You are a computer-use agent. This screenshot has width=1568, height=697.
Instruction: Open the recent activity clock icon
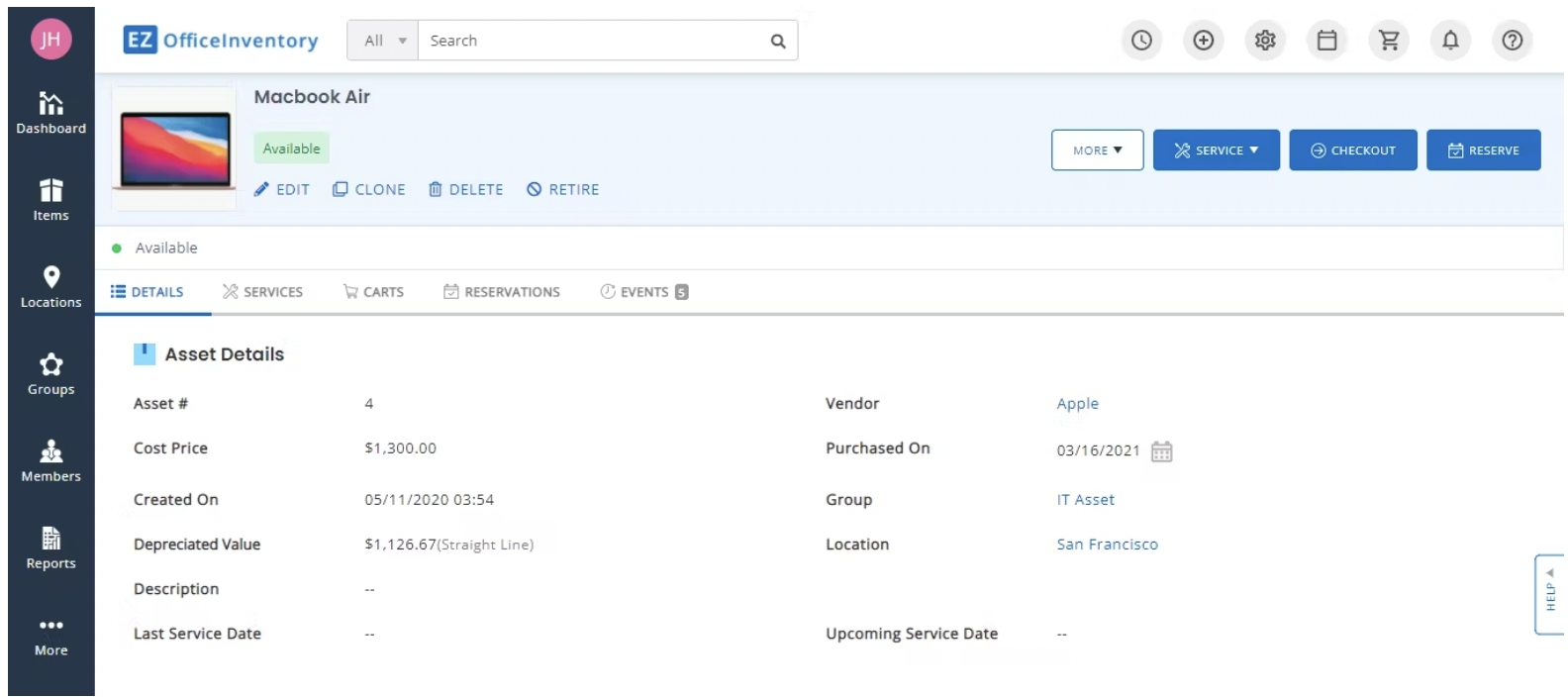click(x=1141, y=41)
